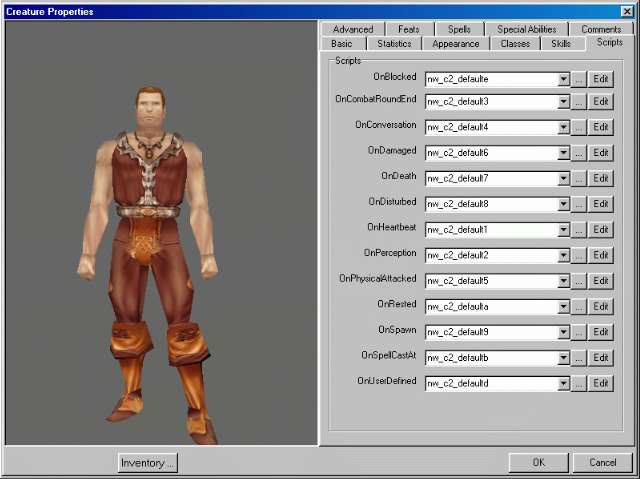Close the Creature Properties window
Image resolution: width=640 pixels, height=479 pixels.
(x=627, y=11)
